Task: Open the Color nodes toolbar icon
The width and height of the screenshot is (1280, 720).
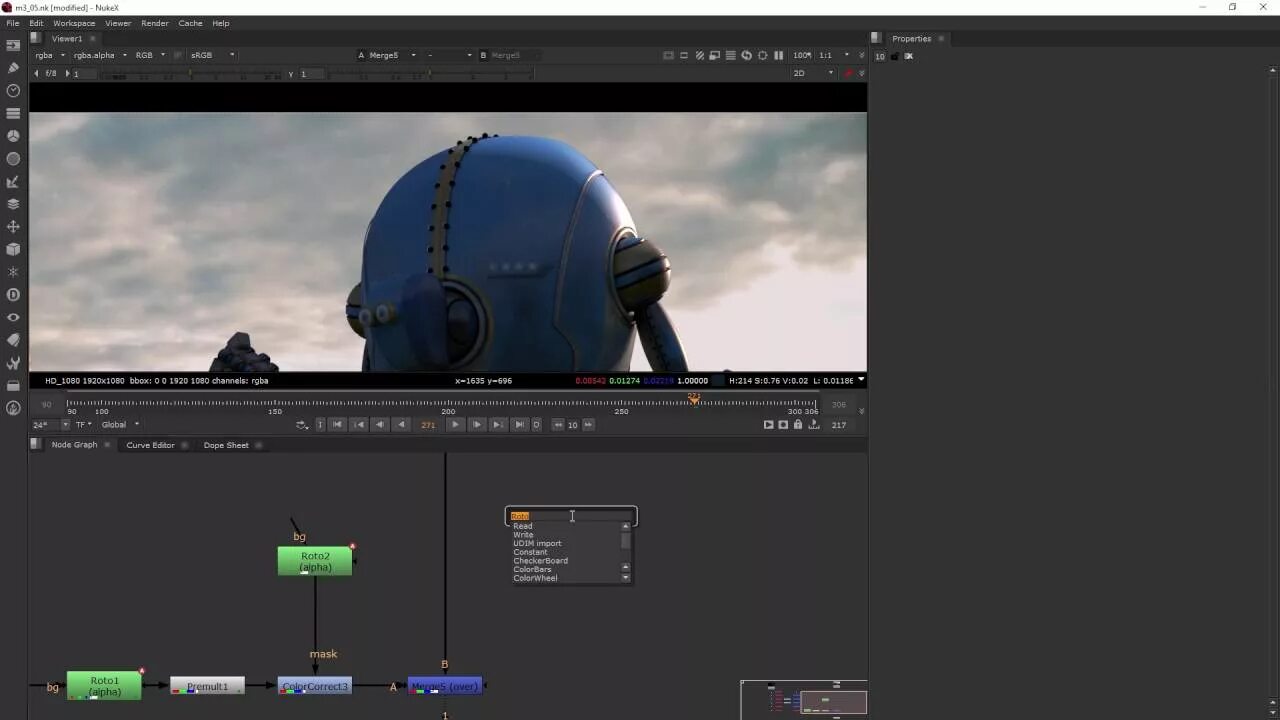Action: [x=13, y=136]
